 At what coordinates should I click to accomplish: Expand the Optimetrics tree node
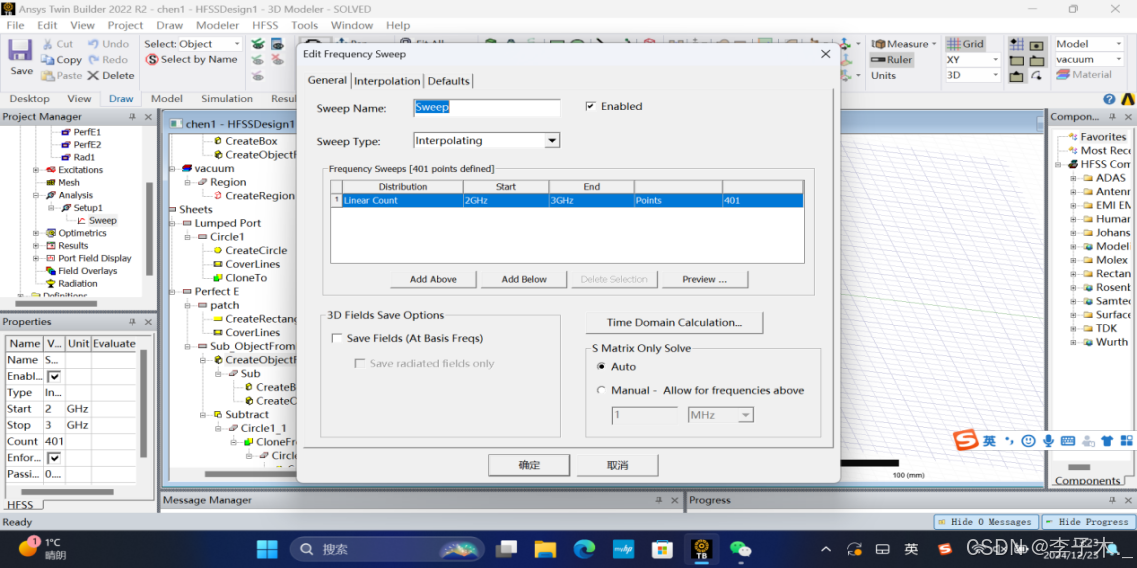coord(36,233)
